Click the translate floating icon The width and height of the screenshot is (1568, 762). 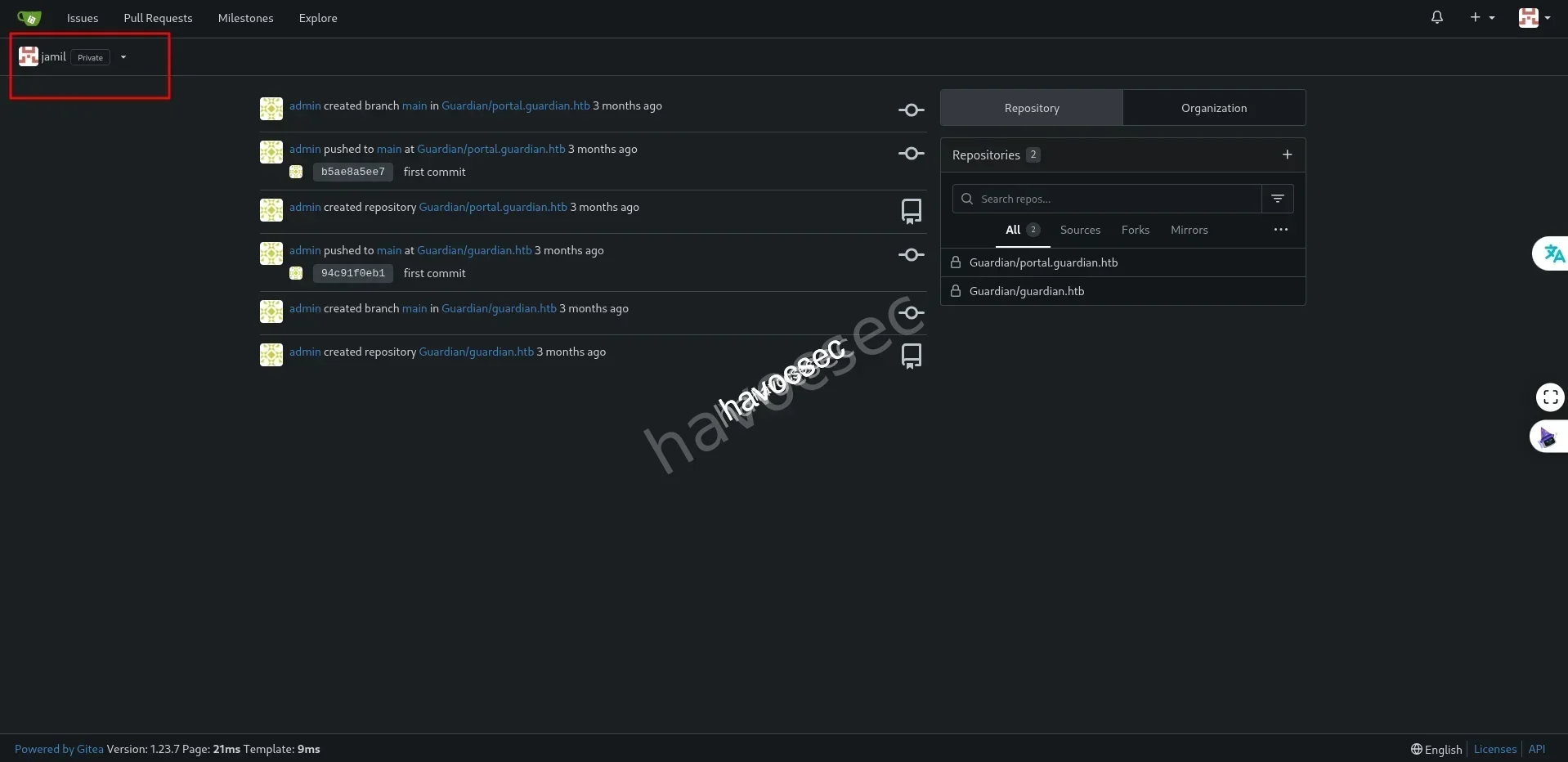click(1552, 254)
